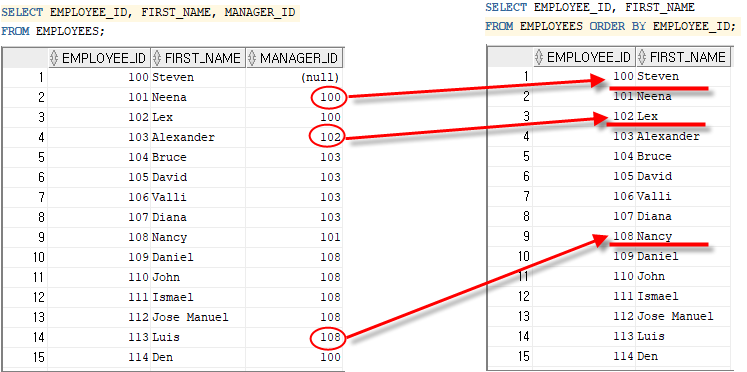Click 'David' in the right table
Image resolution: width=747 pixels, height=372 pixels.
654,176
